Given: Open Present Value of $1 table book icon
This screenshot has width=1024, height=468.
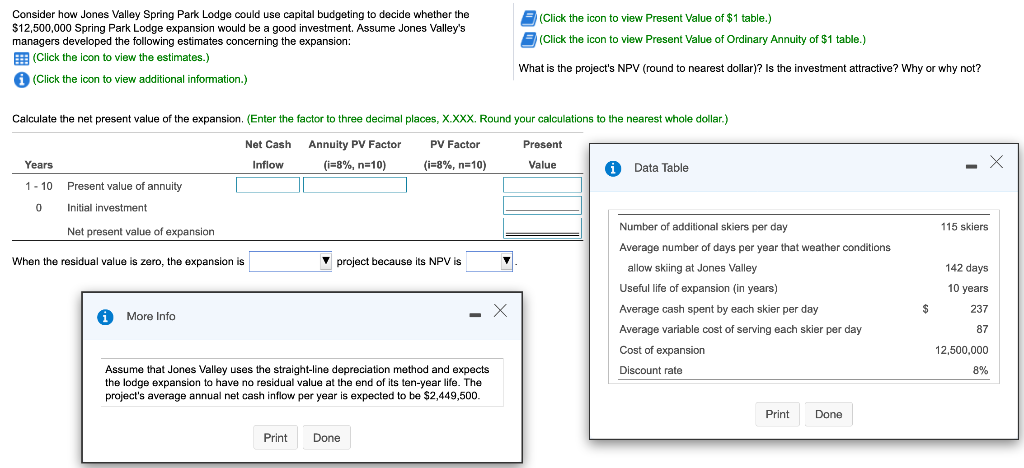Looking at the screenshot, I should [x=528, y=18].
